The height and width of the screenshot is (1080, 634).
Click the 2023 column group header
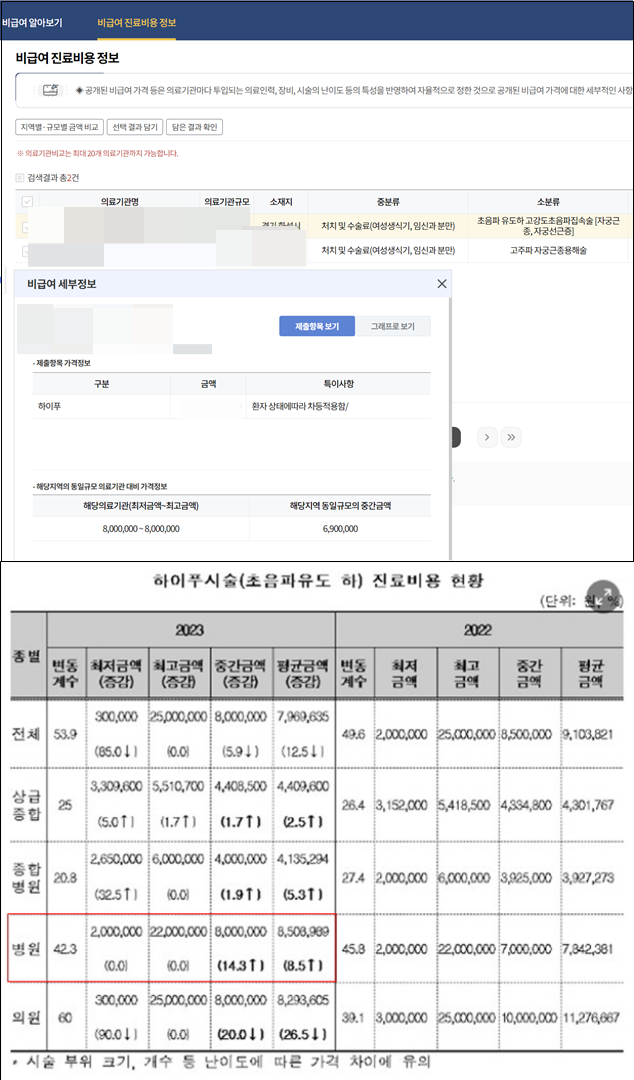pyautogui.click(x=190, y=630)
